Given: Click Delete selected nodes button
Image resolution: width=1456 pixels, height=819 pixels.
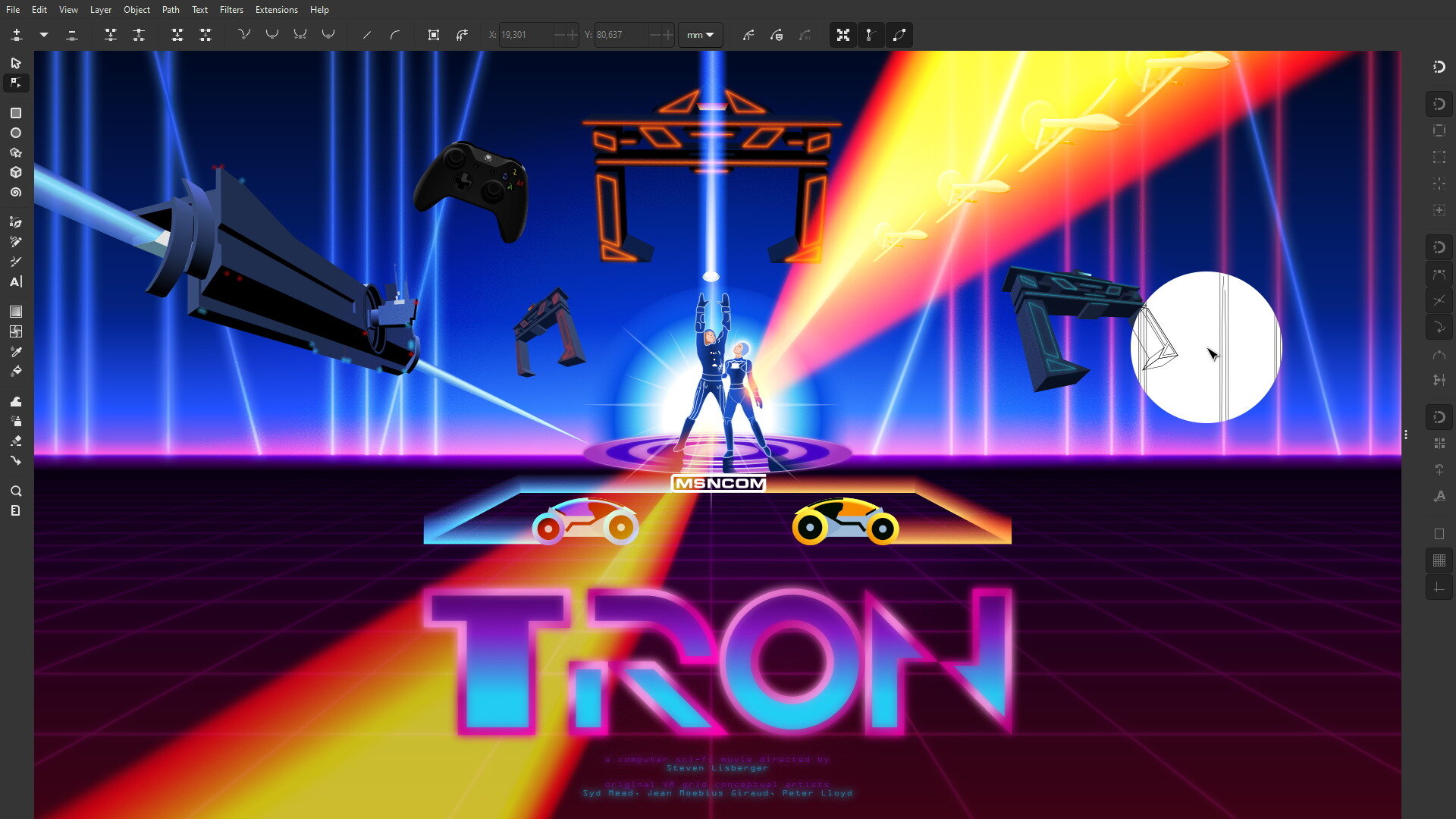Looking at the screenshot, I should pyautogui.click(x=72, y=35).
